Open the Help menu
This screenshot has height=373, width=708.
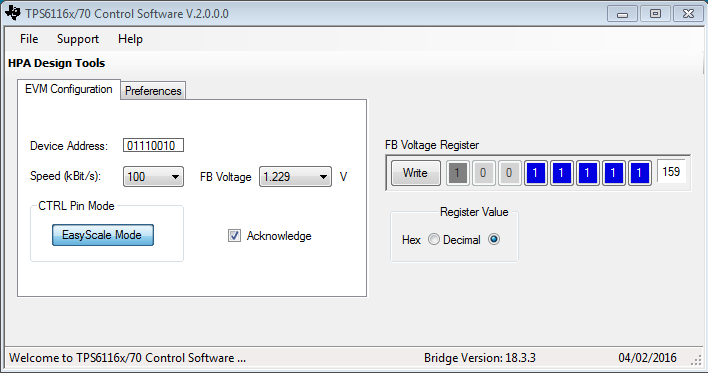(130, 39)
